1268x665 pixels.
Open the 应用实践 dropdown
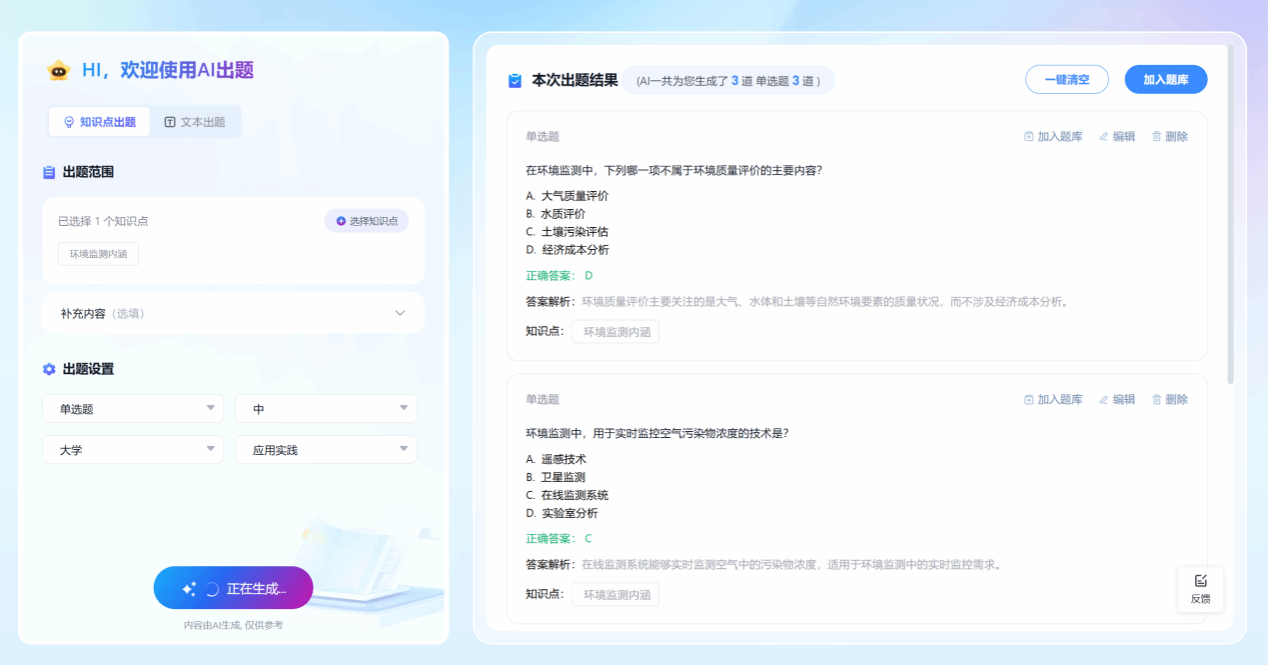tap(325, 450)
